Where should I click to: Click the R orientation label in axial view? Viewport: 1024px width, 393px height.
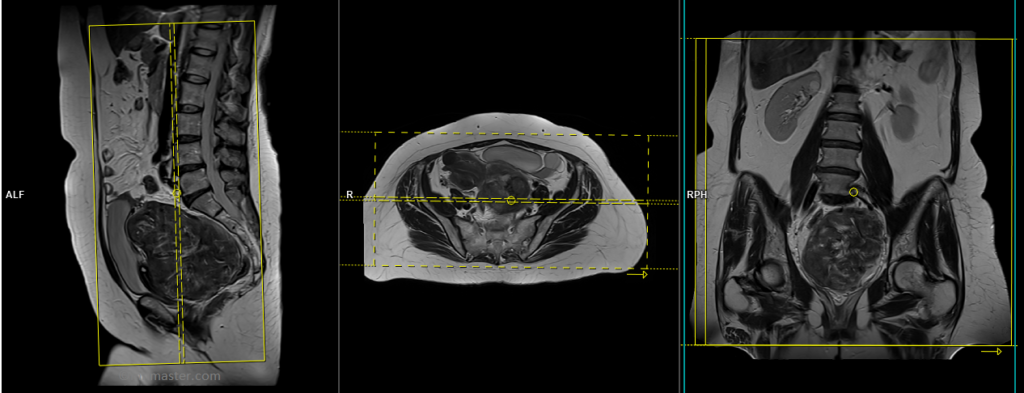point(349,195)
